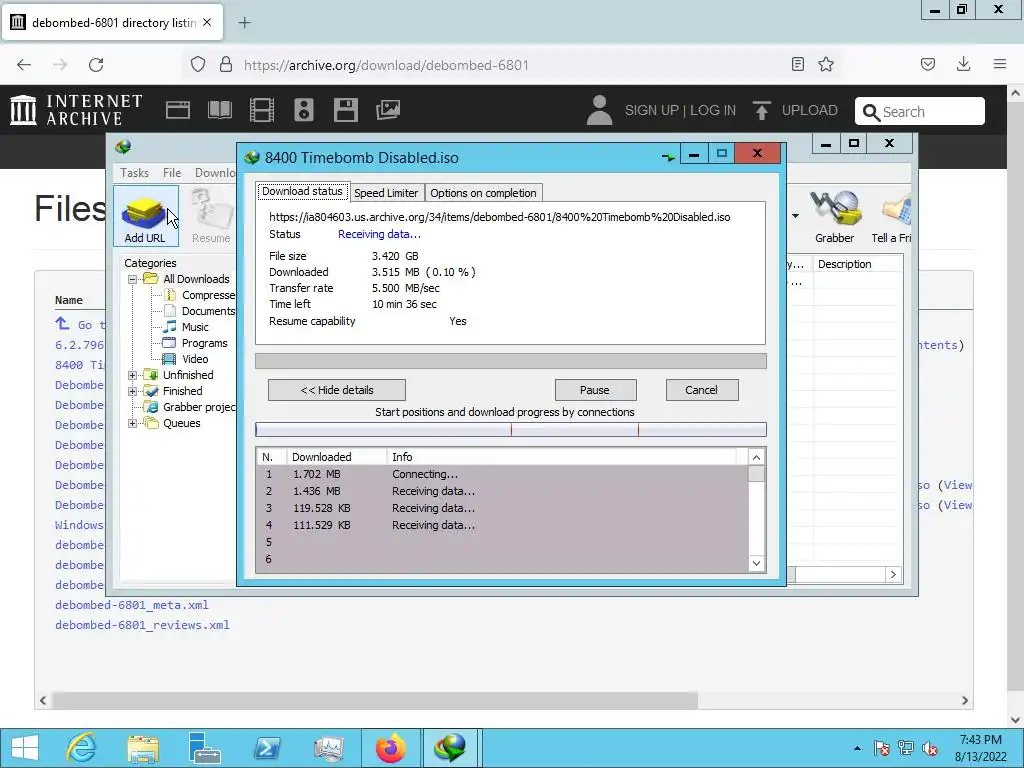Image resolution: width=1024 pixels, height=768 pixels.
Task: Click the Tell a Friend icon
Action: (892, 216)
